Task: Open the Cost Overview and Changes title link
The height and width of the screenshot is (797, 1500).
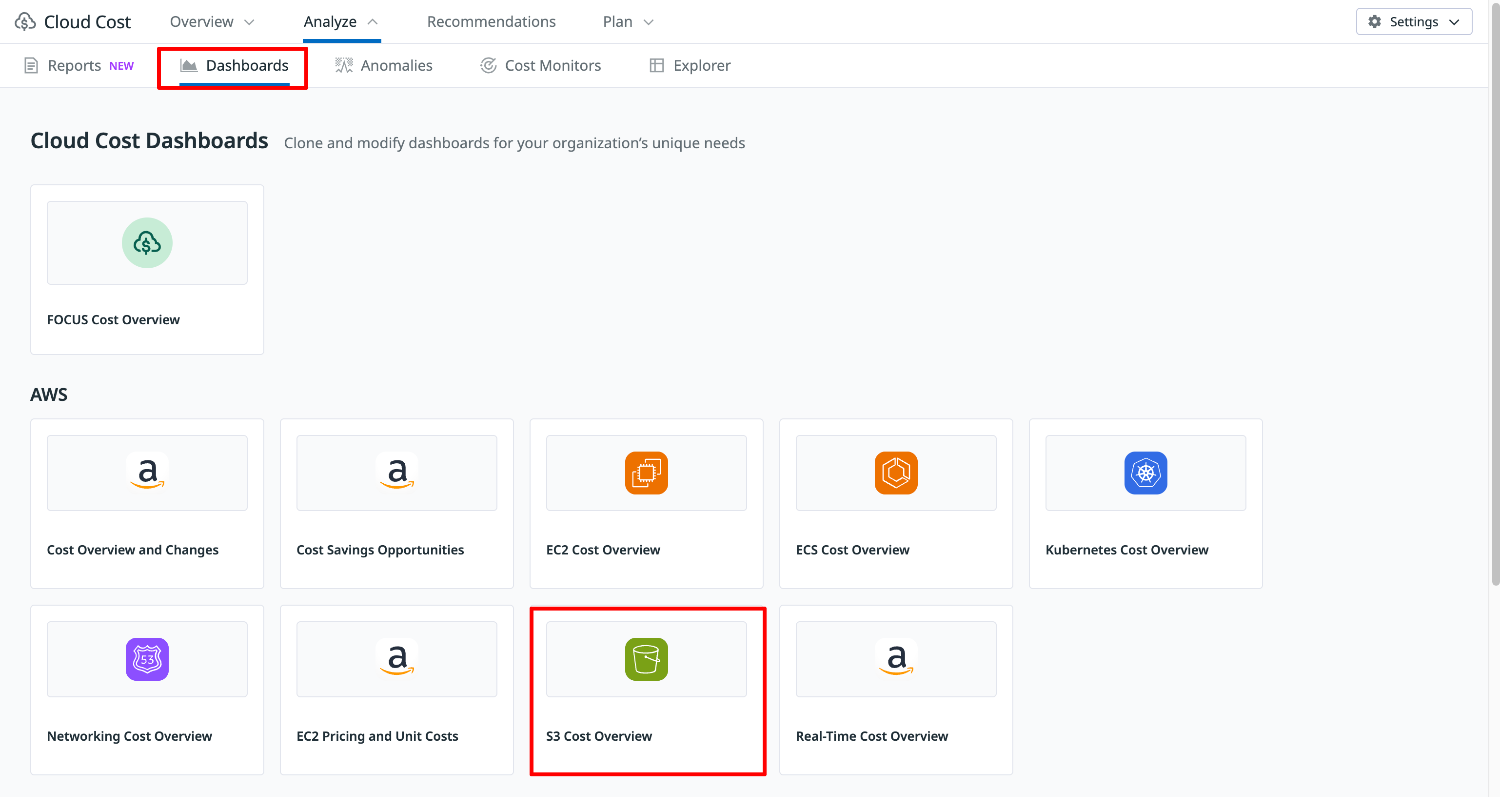Action: pos(133,550)
